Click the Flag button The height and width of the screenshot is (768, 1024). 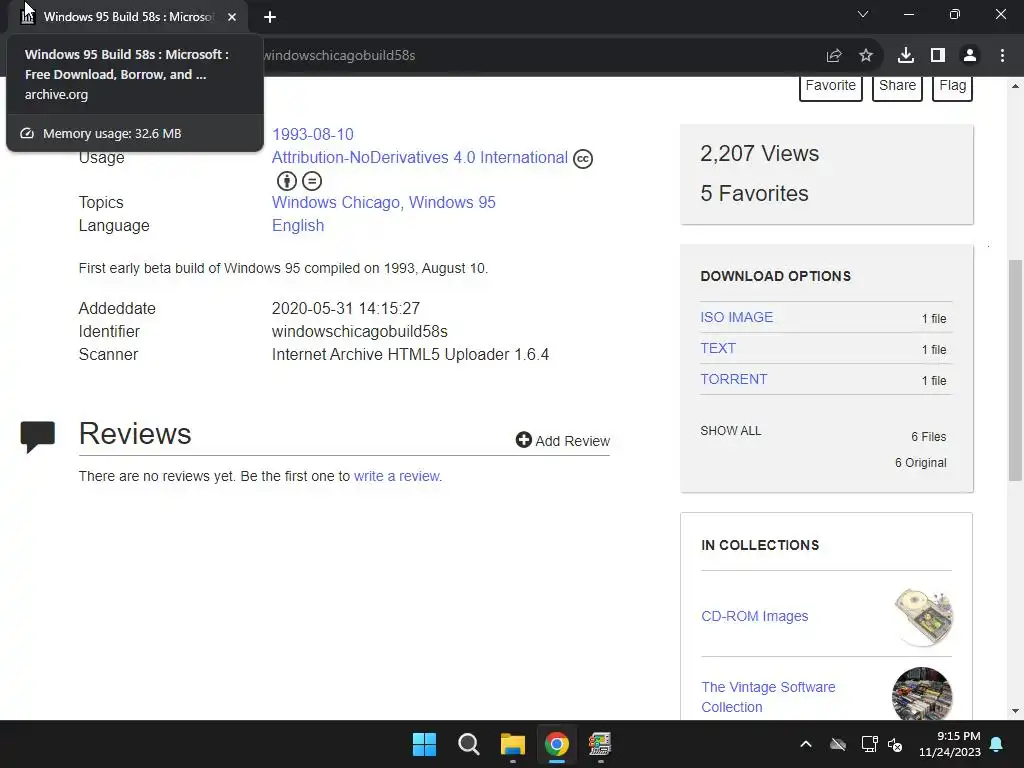(953, 87)
